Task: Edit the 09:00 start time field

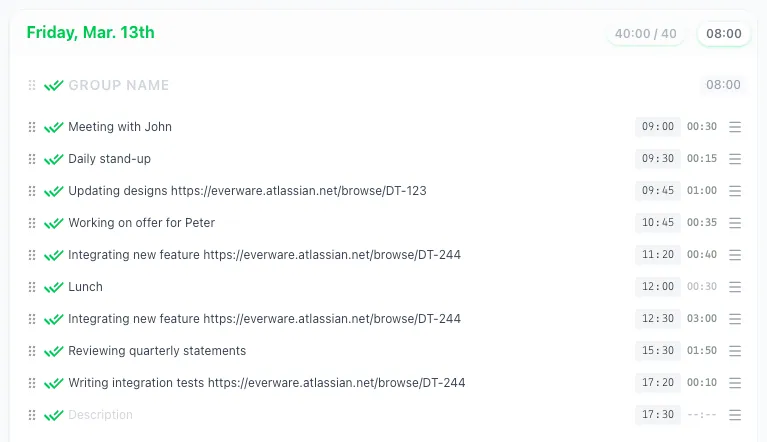Action: (657, 127)
